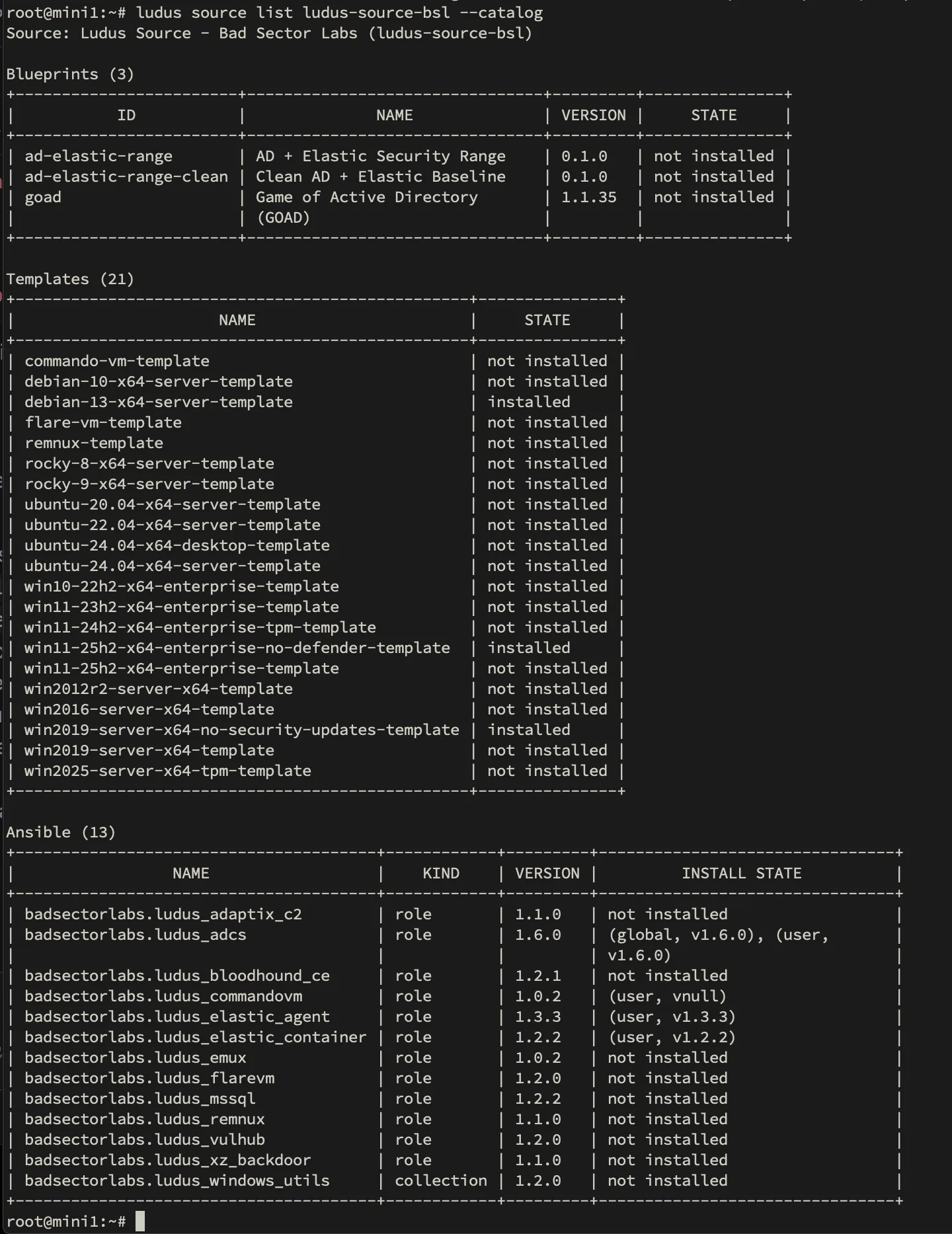Click '(user, v1.3.3)' install state
952x1234 pixels.
tap(672, 1017)
